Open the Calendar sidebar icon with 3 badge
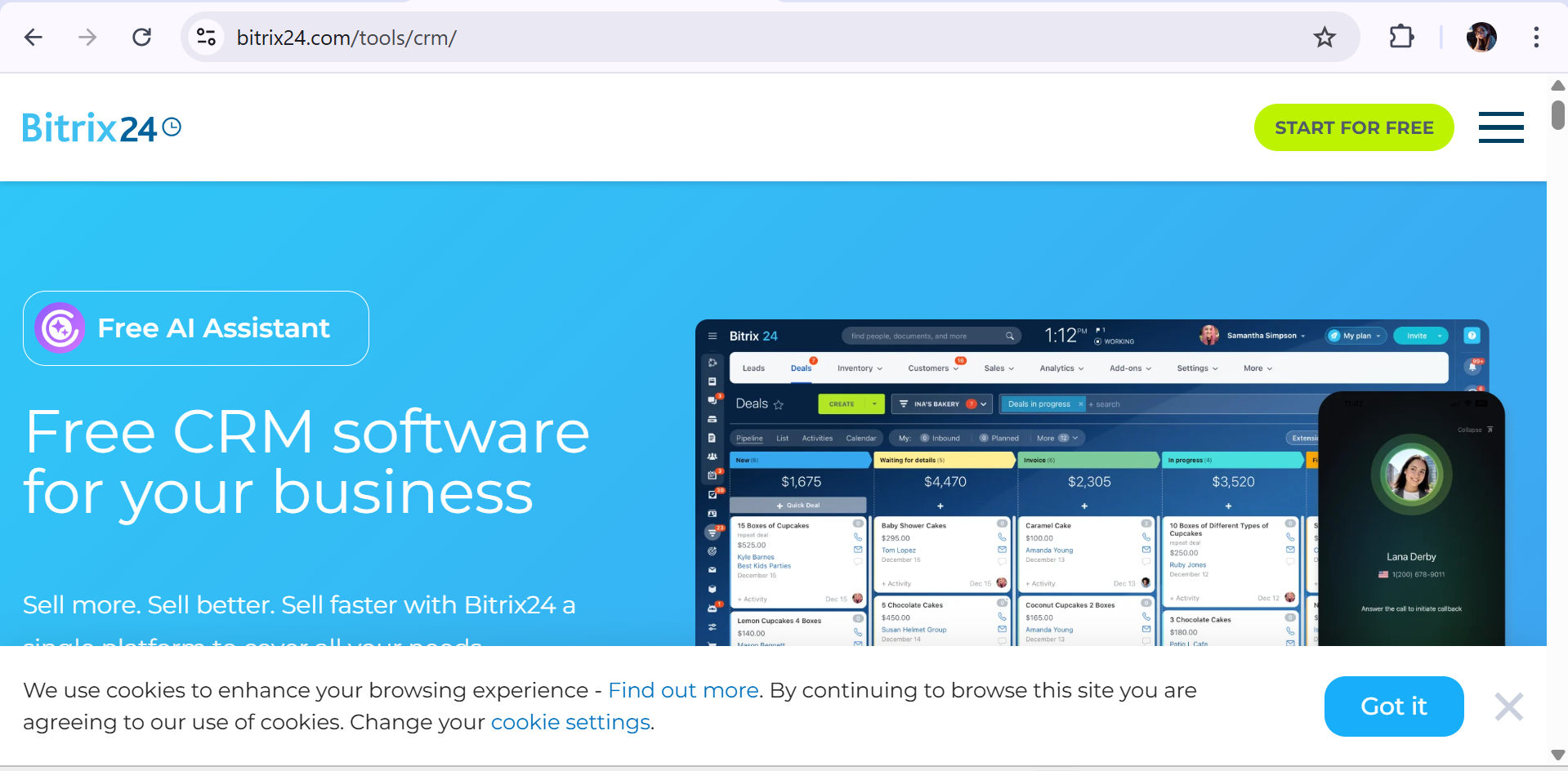Viewport: 1568px width, 771px height. (x=712, y=475)
